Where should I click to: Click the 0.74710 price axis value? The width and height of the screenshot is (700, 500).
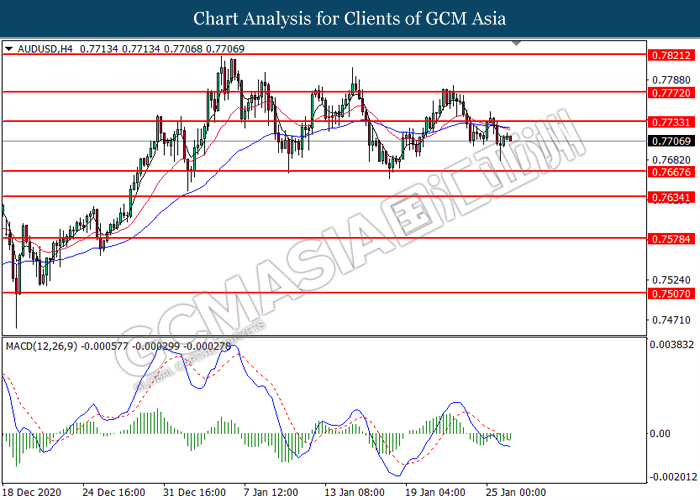click(x=671, y=320)
